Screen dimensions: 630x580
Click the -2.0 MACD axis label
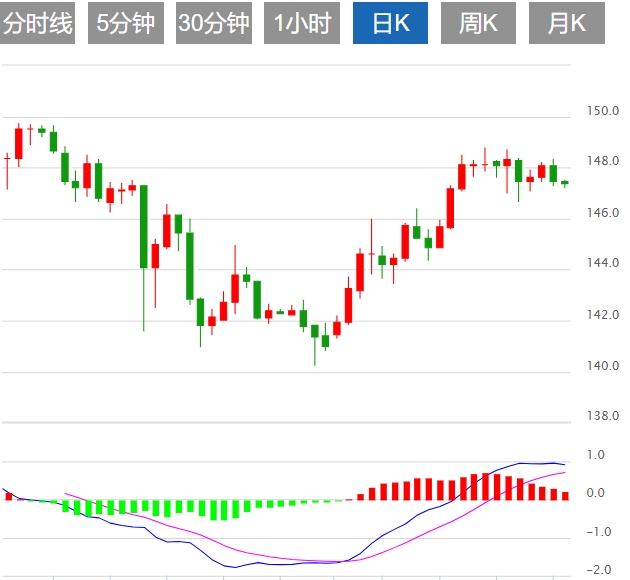pos(599,569)
